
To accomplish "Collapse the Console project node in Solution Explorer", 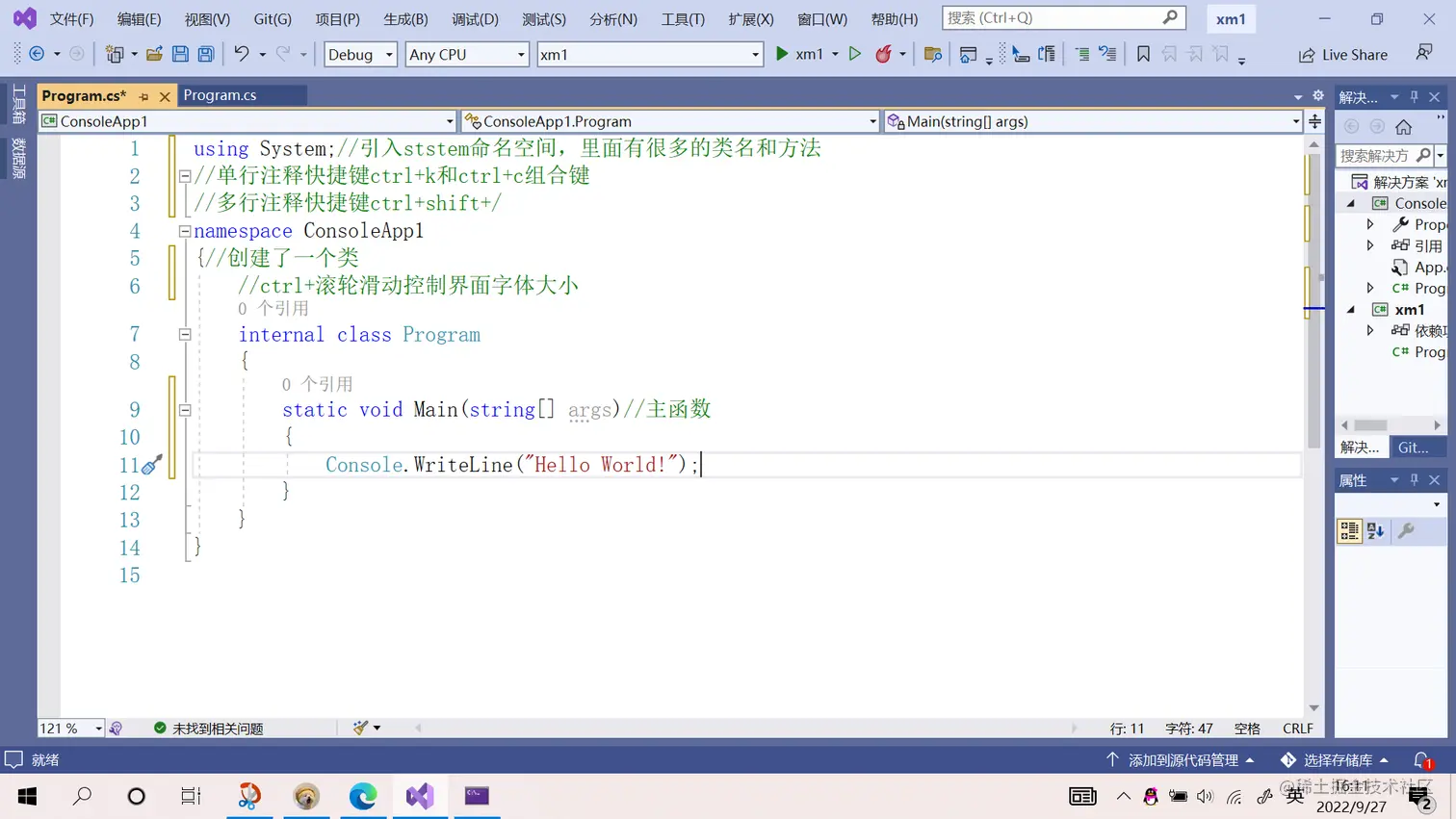I will coord(1351,203).
